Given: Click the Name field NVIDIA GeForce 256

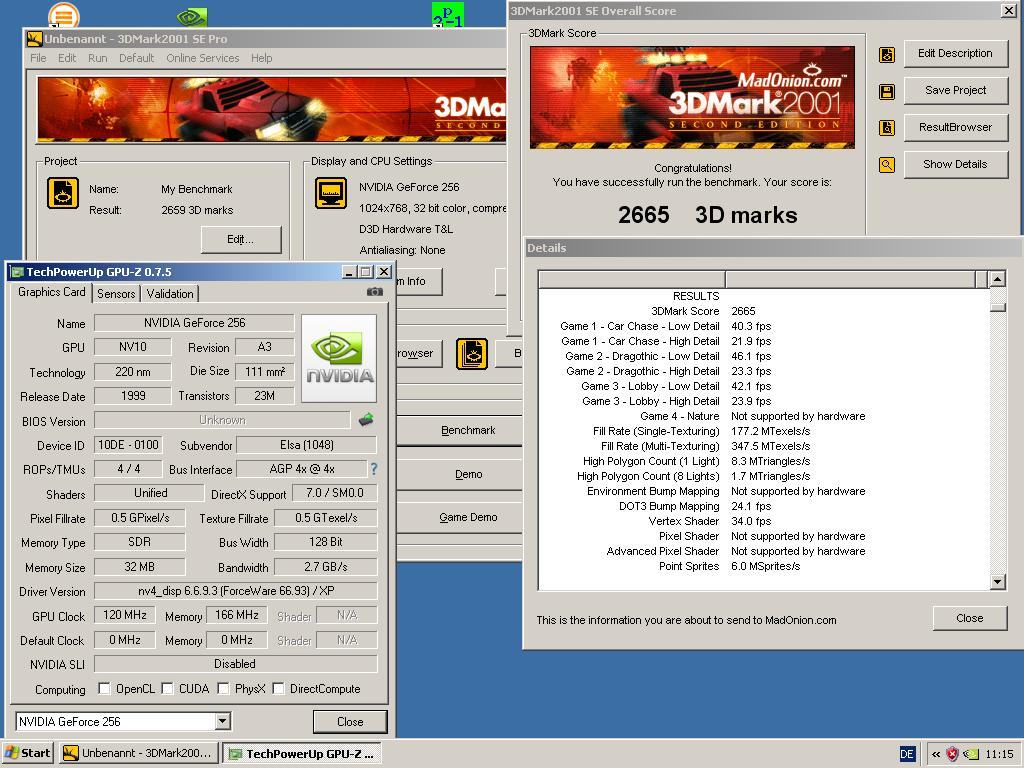Looking at the screenshot, I should (x=194, y=323).
